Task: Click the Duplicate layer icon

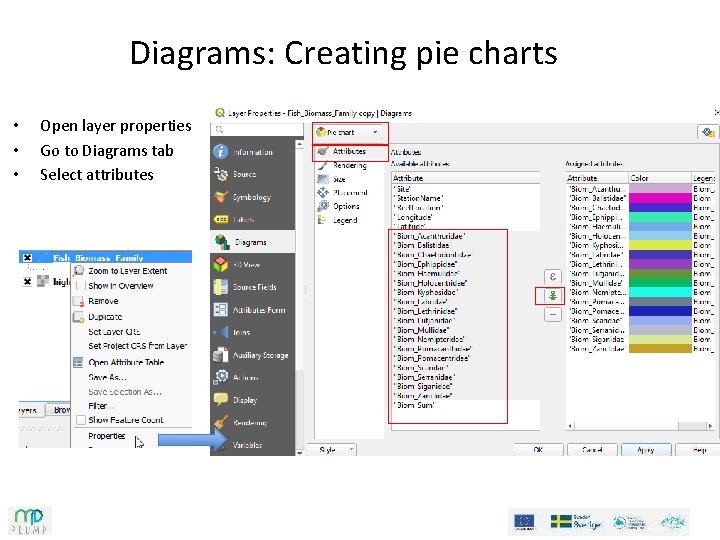Action: (x=79, y=317)
